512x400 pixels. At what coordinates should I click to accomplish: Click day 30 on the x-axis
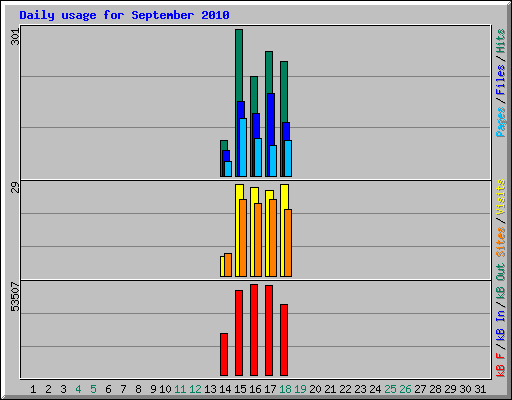click(465, 389)
